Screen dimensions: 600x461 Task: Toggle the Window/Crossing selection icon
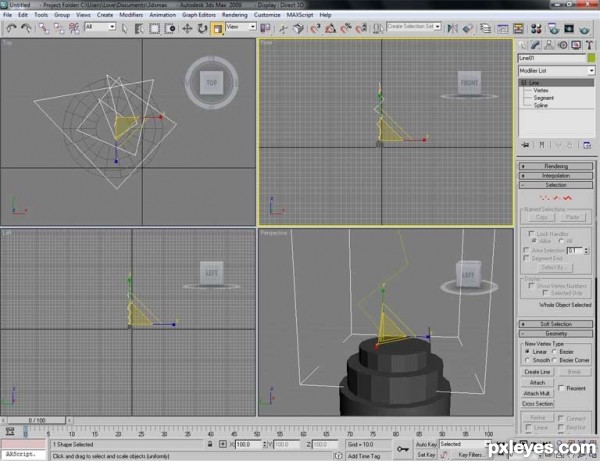[170, 29]
